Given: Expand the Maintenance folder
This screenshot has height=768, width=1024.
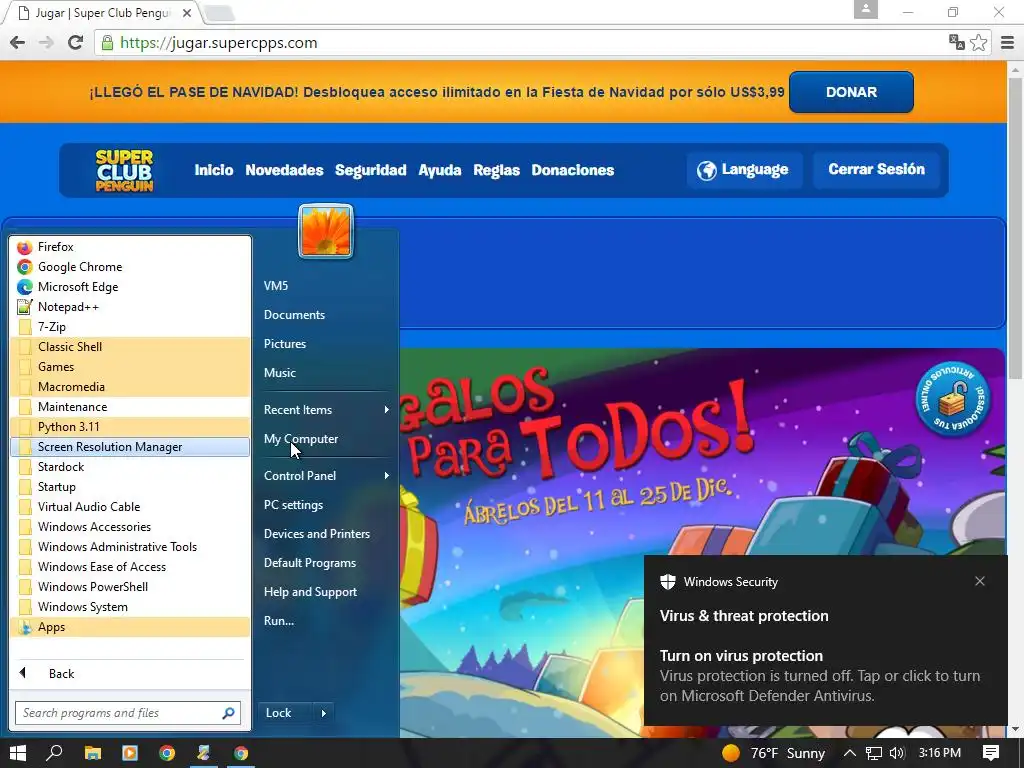Looking at the screenshot, I should point(130,407).
